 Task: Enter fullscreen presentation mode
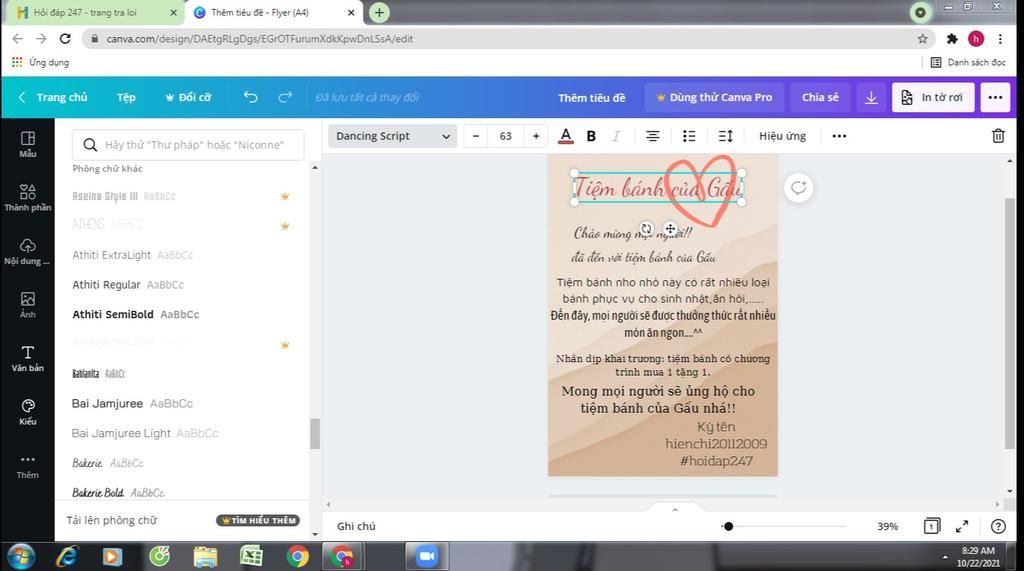962,526
